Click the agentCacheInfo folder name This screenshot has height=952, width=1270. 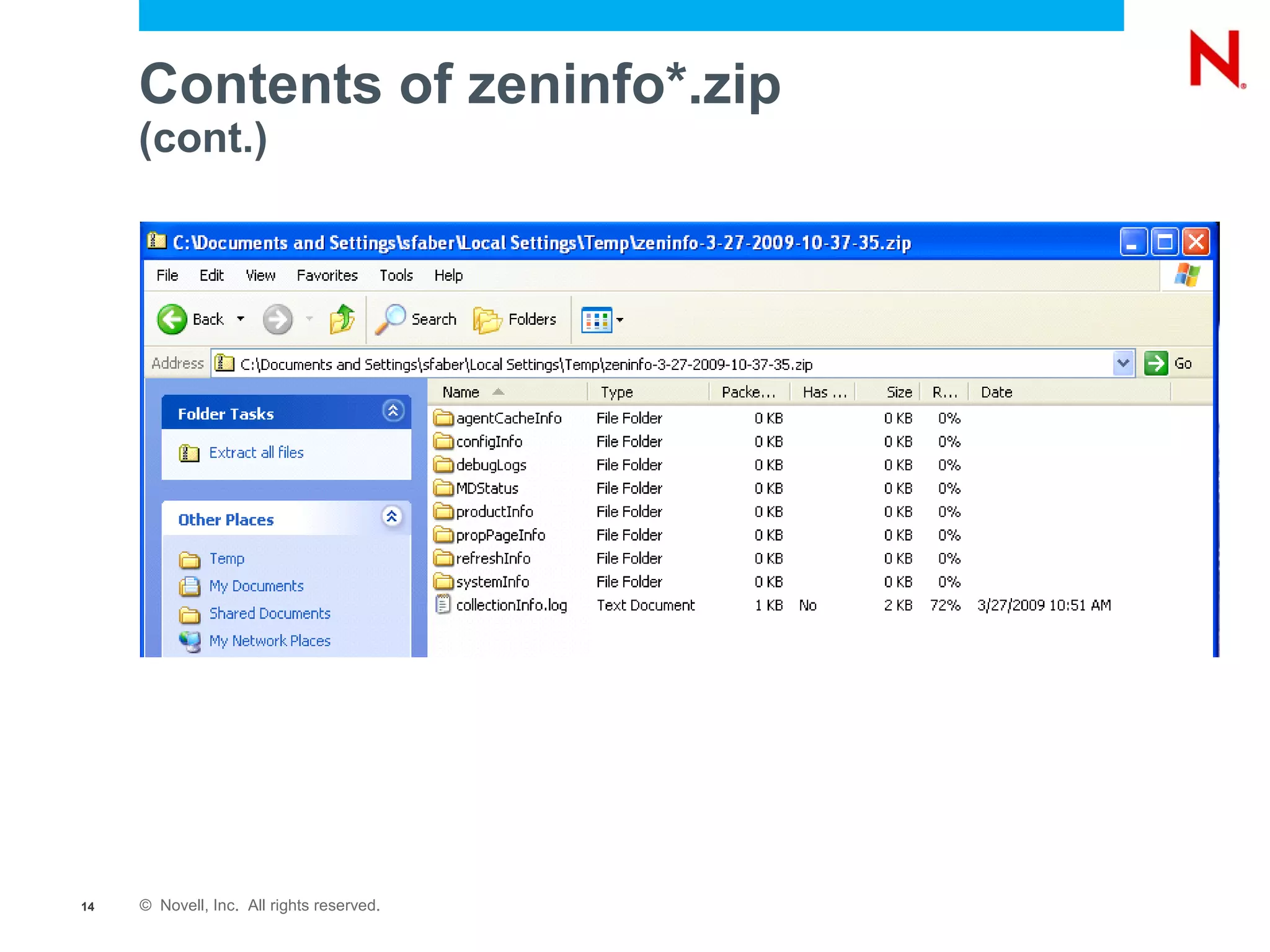tap(509, 418)
